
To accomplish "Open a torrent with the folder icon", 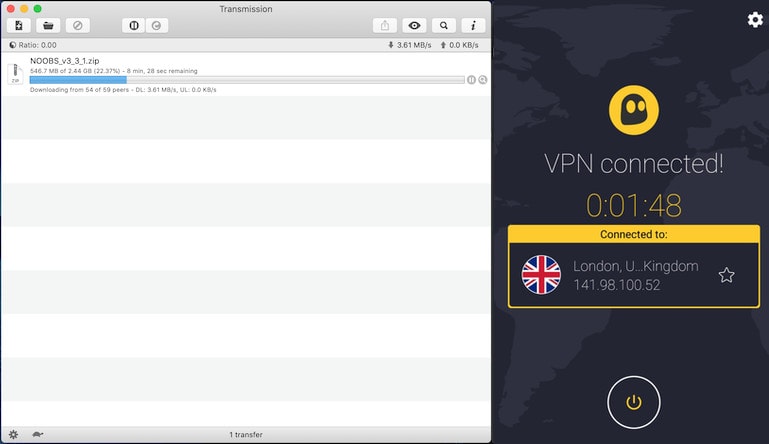I will tap(48, 26).
